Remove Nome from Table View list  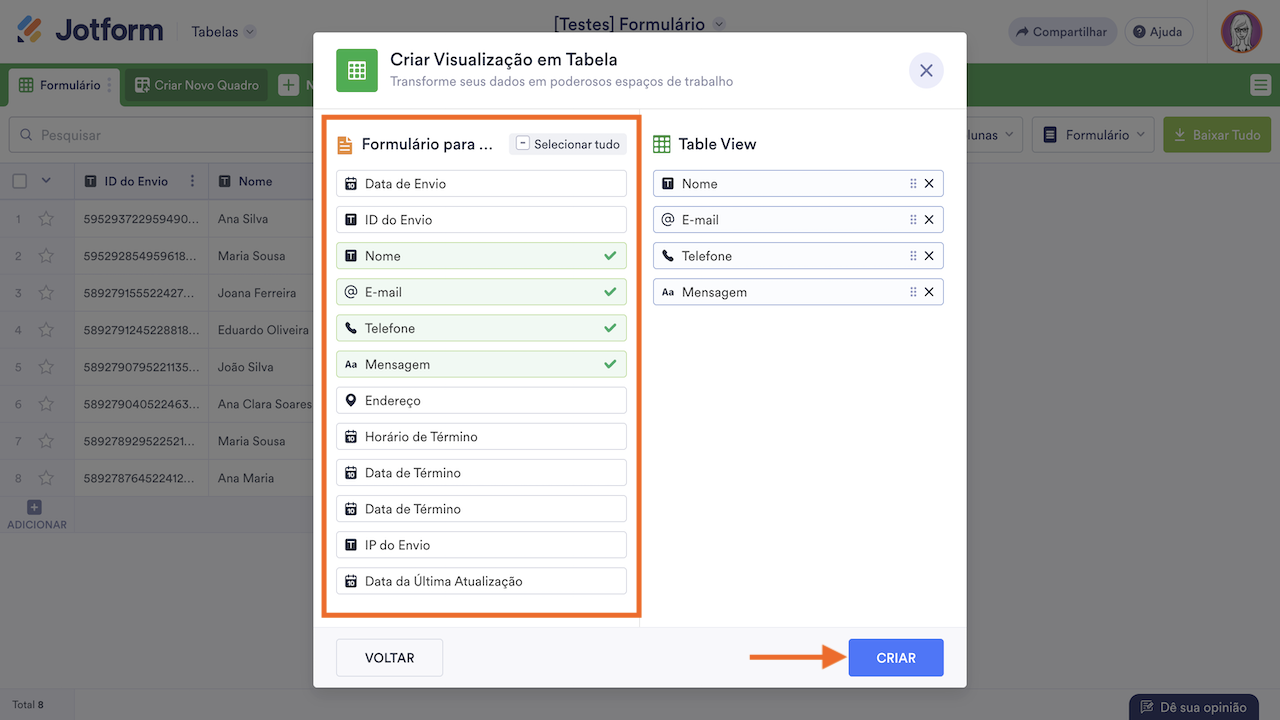[x=929, y=184]
